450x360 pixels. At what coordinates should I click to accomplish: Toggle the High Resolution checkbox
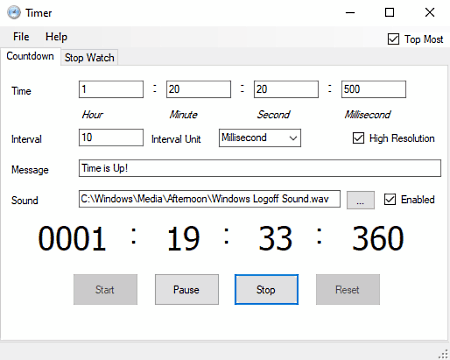pos(358,138)
